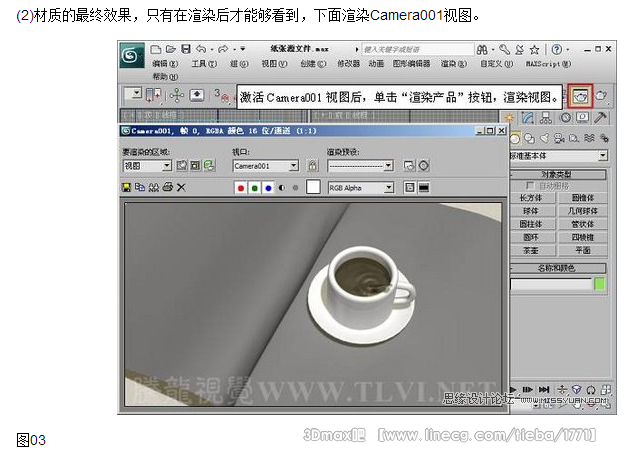Image resolution: width=625 pixels, height=452 pixels.
Task: Click Clone Rendered Frame Window icon
Action: tap(154, 187)
